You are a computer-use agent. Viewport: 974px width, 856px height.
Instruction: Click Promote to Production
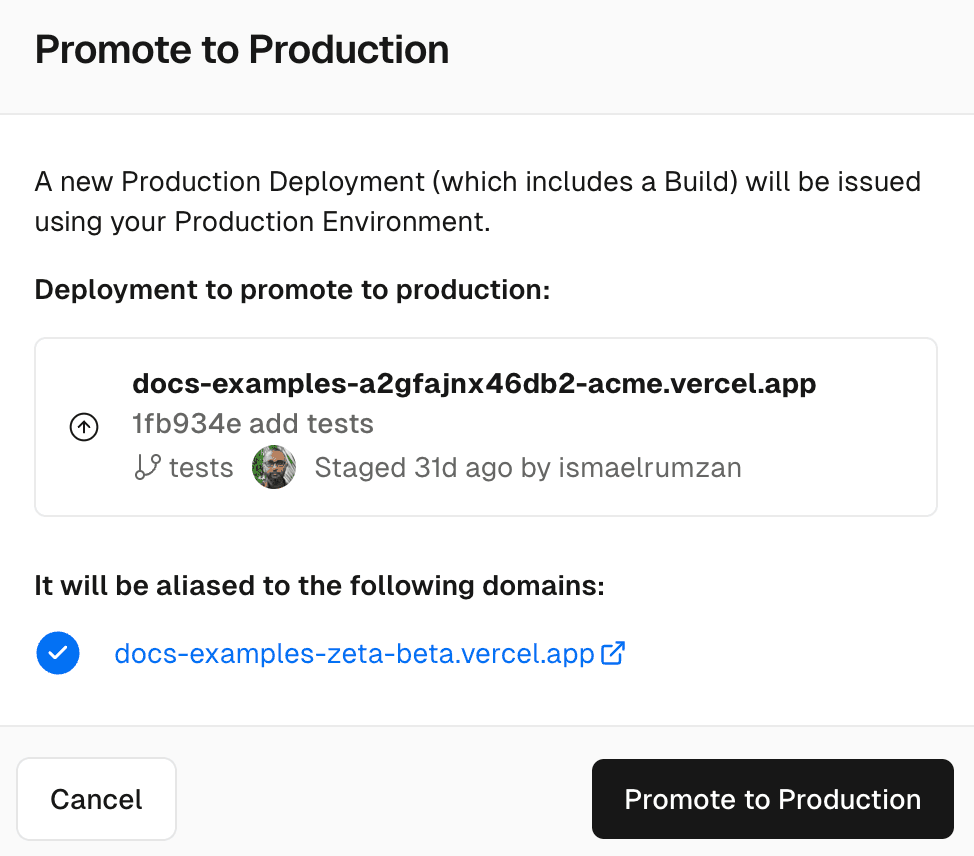coord(772,799)
